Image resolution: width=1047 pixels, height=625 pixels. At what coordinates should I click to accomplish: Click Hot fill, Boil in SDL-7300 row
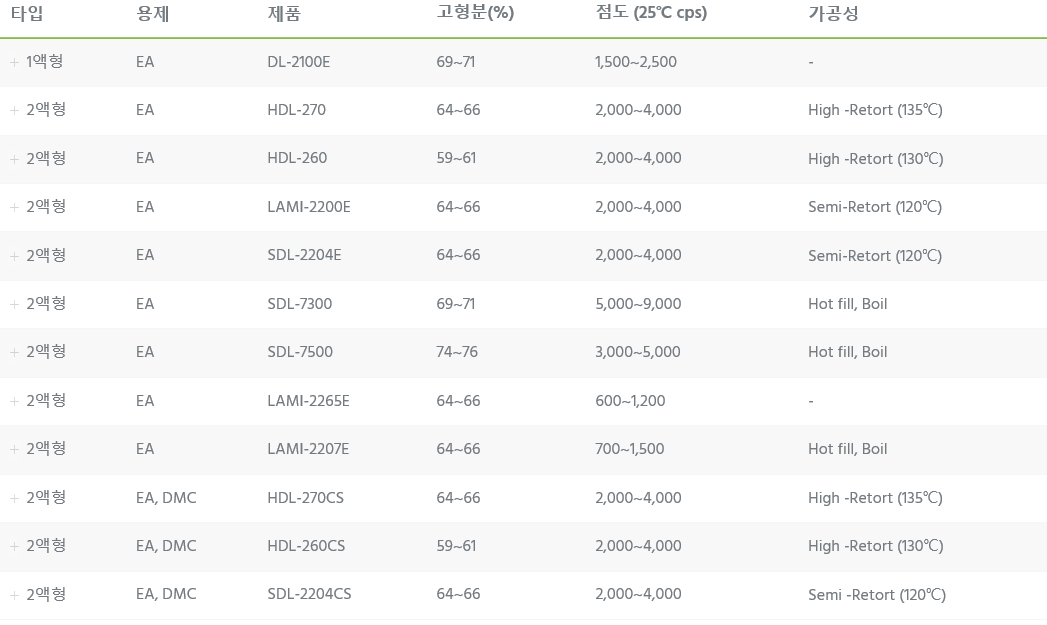click(x=847, y=304)
